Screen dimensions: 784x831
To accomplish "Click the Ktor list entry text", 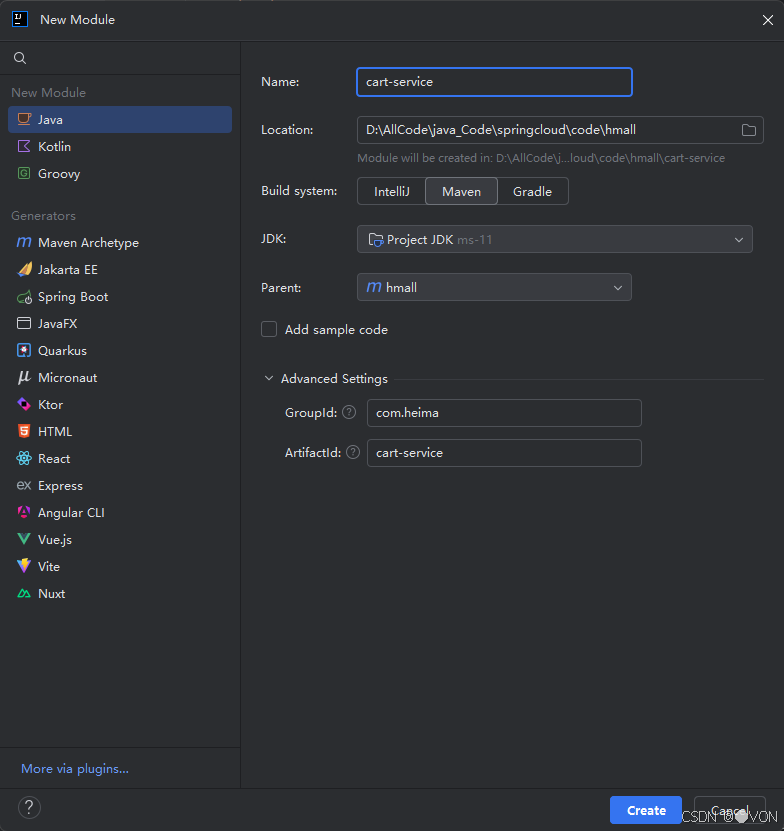I will (50, 404).
